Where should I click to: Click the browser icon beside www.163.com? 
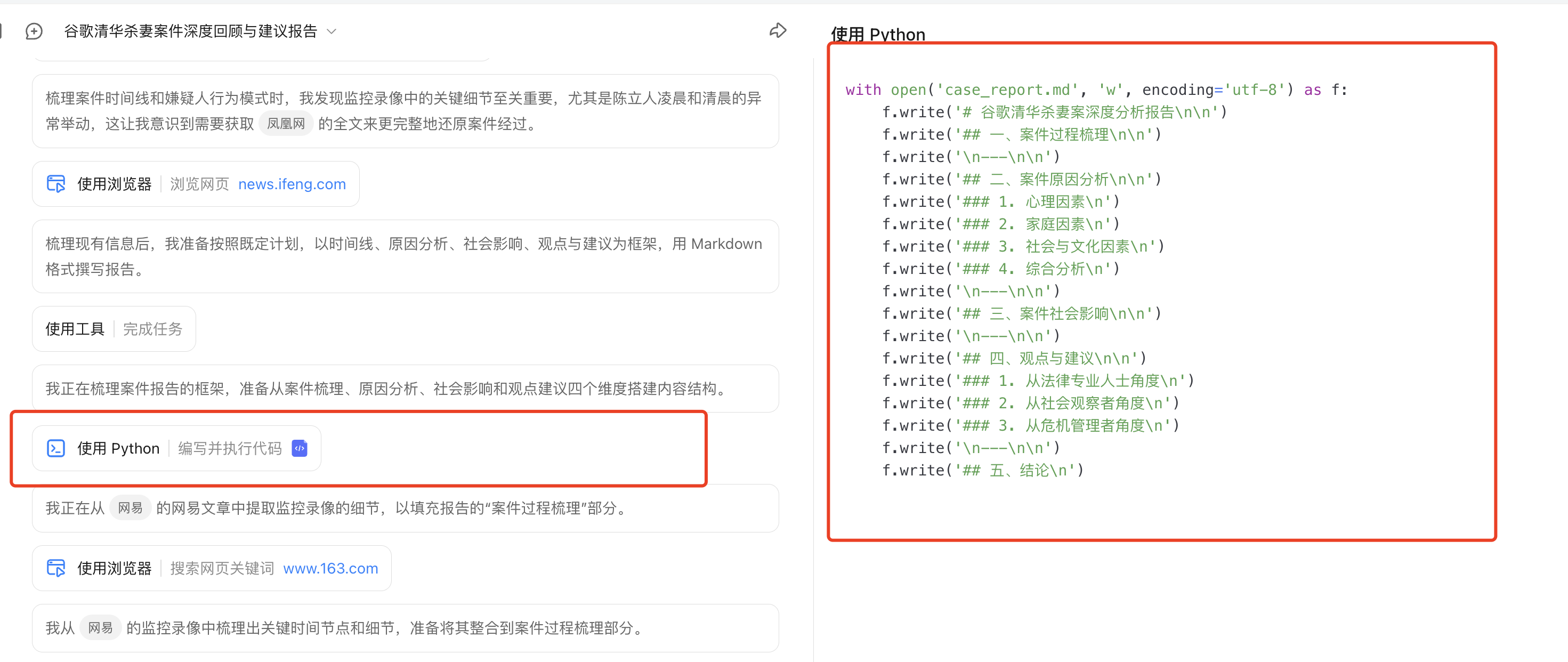pyautogui.click(x=56, y=568)
